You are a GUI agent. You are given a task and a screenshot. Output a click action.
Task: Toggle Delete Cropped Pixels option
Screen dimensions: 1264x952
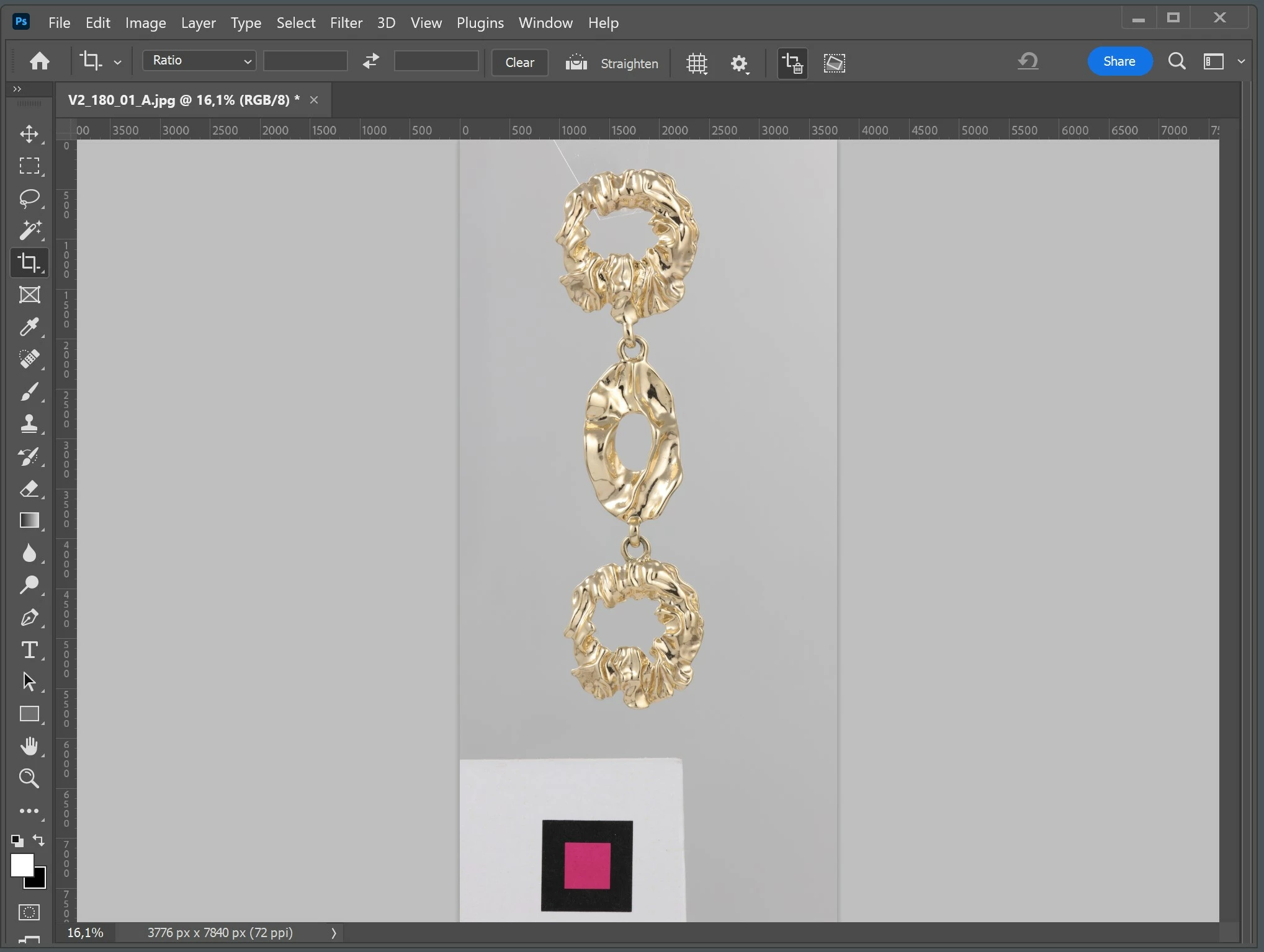point(792,63)
